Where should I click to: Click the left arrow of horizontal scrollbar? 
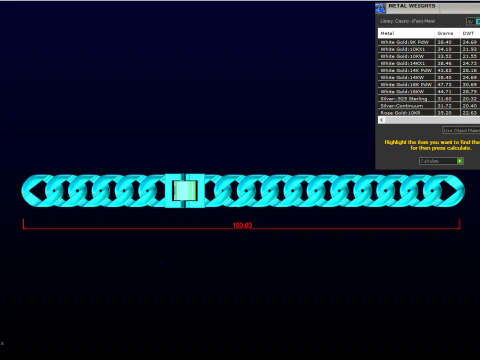(382, 120)
